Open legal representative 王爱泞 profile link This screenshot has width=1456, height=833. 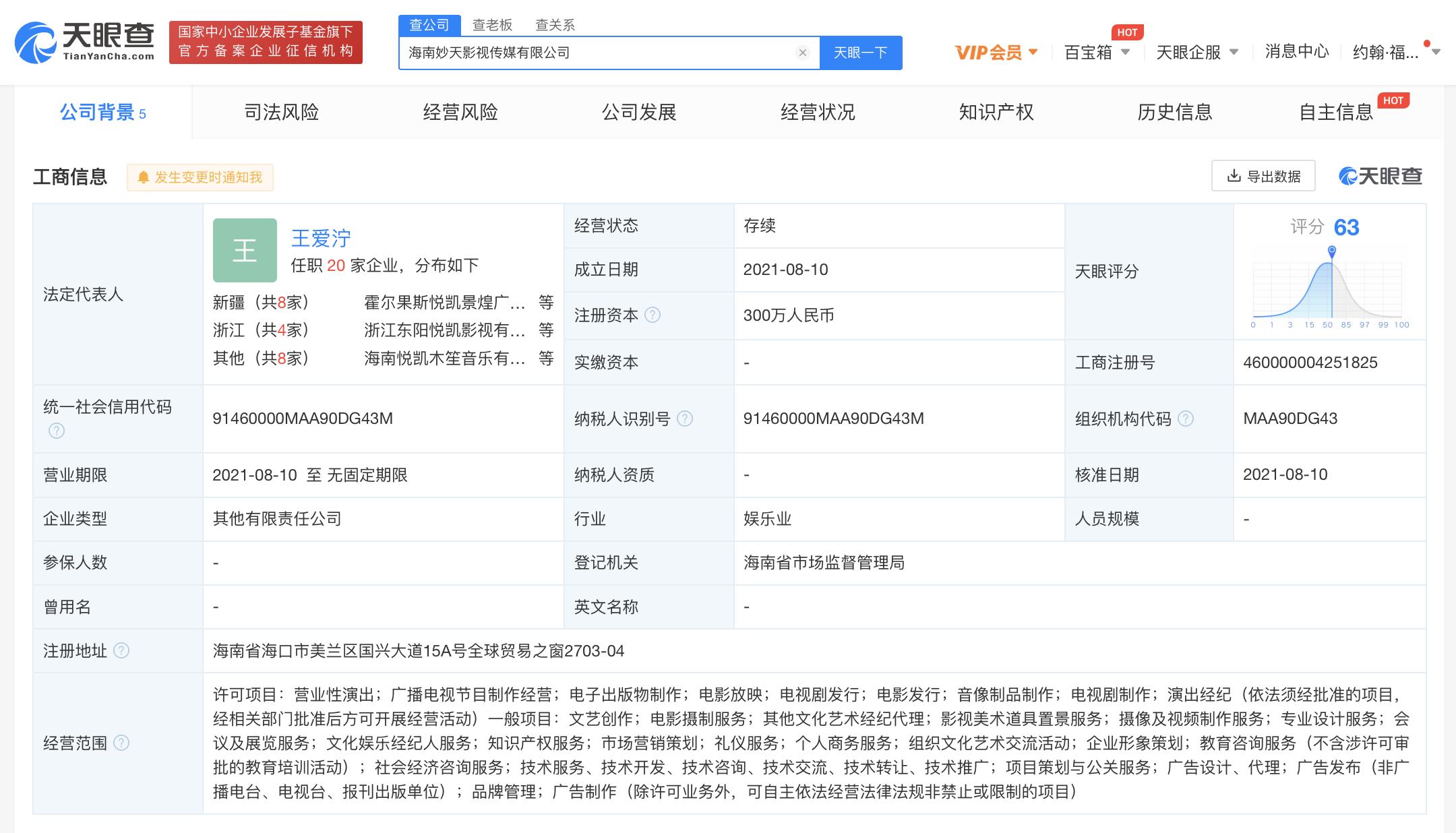(x=321, y=238)
